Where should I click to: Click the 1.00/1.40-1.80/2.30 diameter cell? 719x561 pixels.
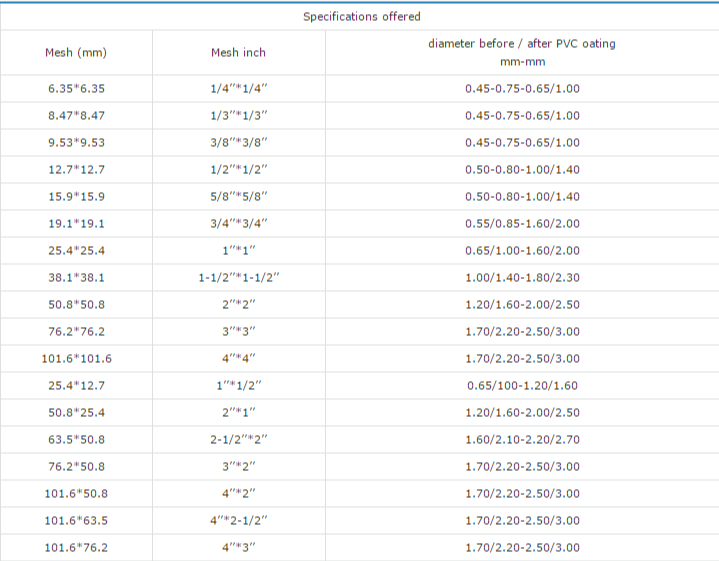pos(521,277)
